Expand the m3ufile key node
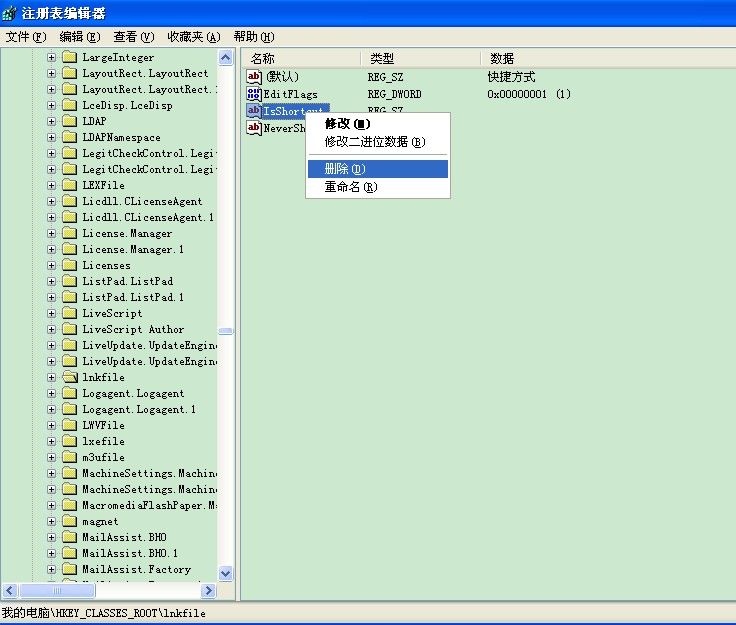 [51, 457]
